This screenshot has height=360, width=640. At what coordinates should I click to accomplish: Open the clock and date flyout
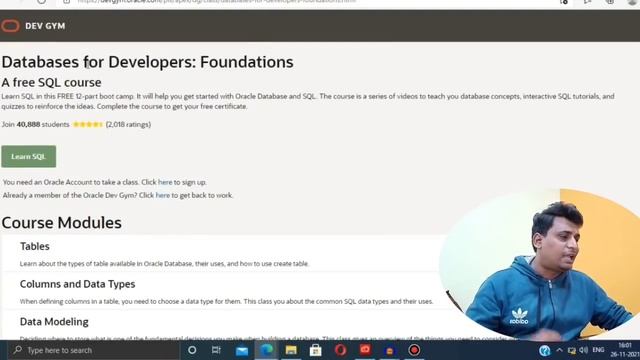[x=625, y=350]
